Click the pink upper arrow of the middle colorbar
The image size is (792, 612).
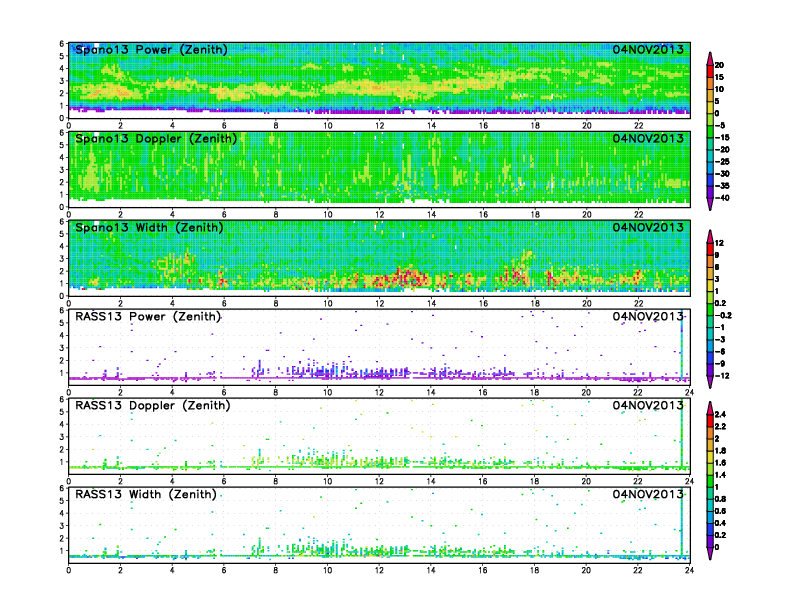coord(710,236)
